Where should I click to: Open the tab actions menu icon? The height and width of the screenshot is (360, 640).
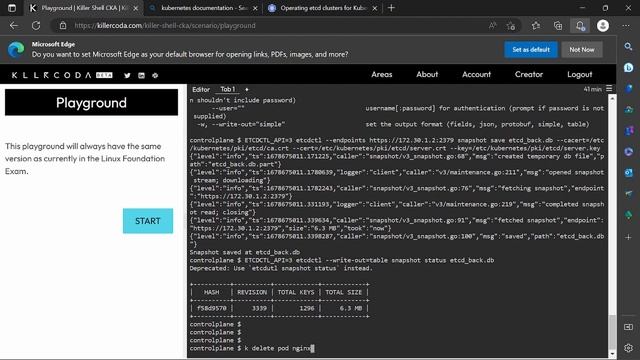coord(12,8)
